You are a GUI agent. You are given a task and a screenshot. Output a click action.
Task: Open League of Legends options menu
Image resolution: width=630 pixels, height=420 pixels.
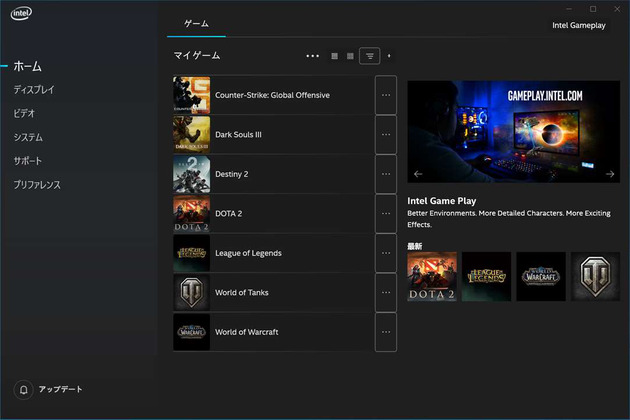386,253
